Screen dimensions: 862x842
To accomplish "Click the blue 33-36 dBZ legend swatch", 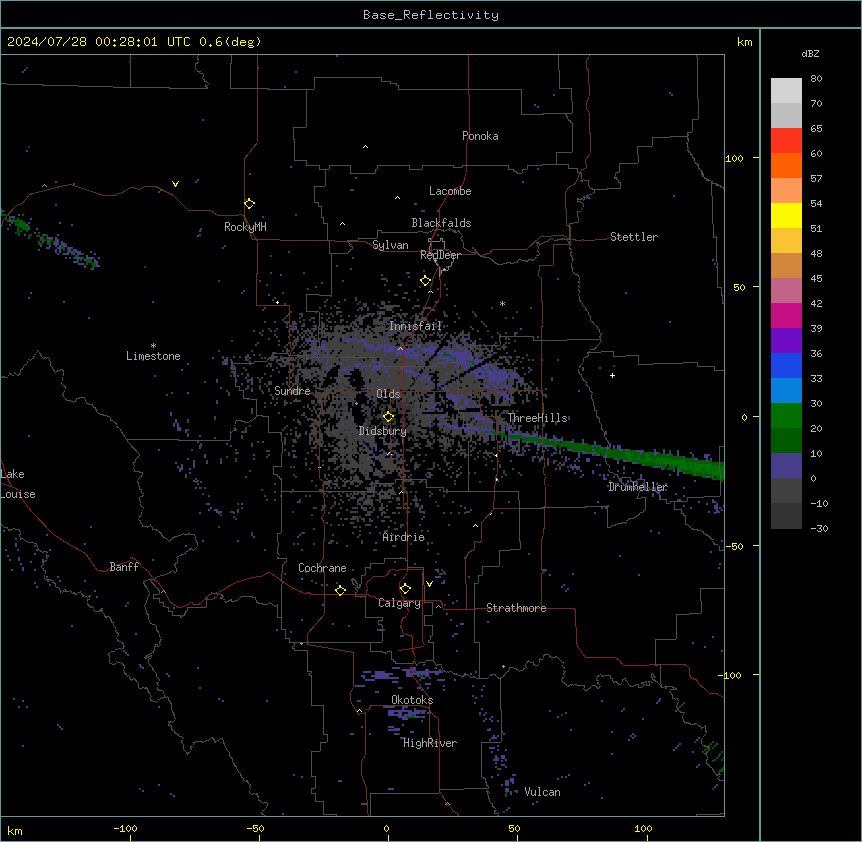I will (786, 365).
